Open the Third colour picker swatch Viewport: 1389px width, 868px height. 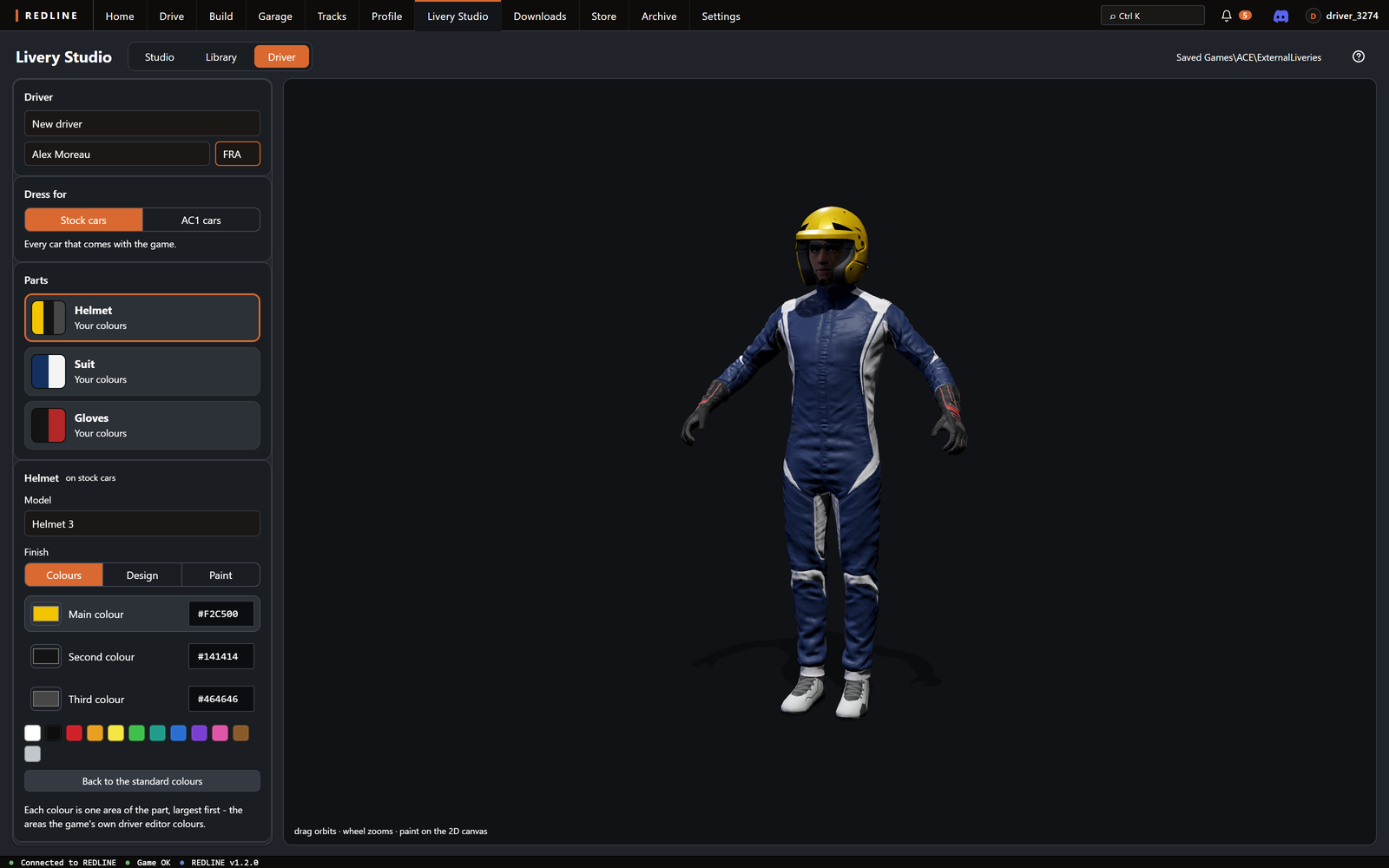pyautogui.click(x=46, y=699)
